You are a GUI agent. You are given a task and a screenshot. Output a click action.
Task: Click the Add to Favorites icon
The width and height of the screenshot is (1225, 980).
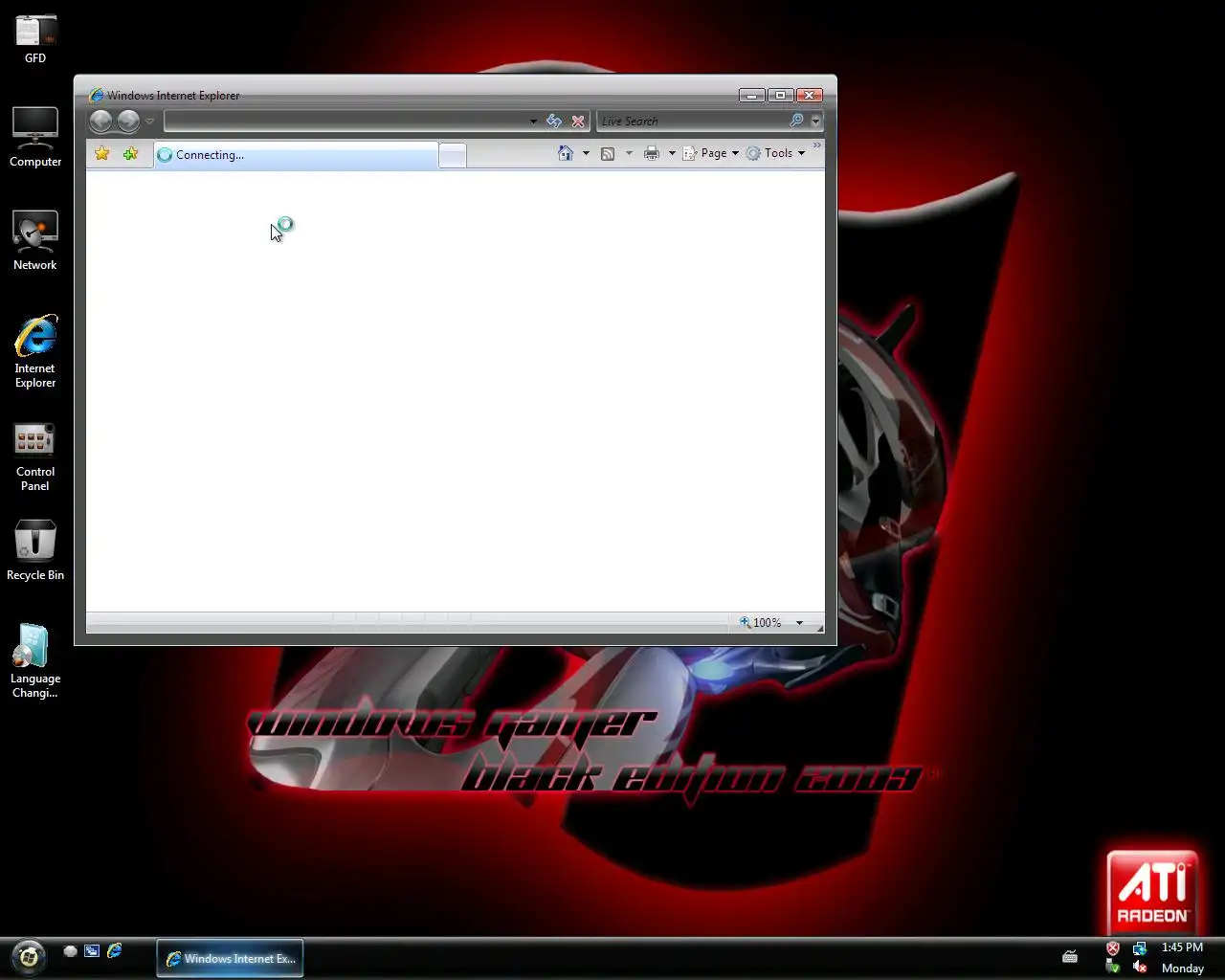coord(130,154)
